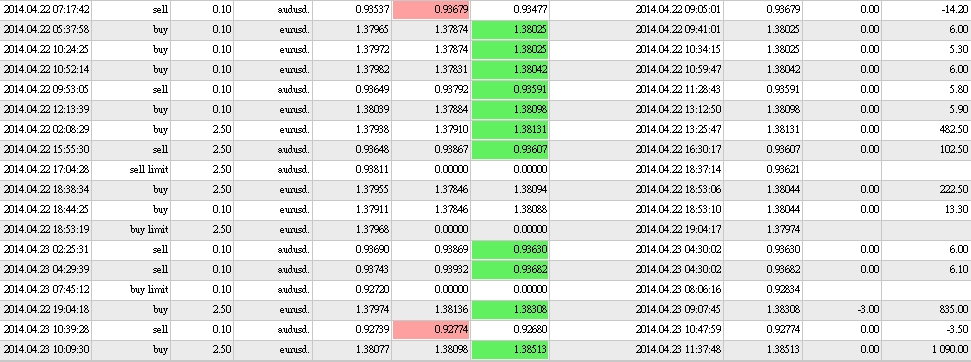Click the green take profit cell 1.38513
This screenshot has width=971, height=362.
[x=510, y=350]
